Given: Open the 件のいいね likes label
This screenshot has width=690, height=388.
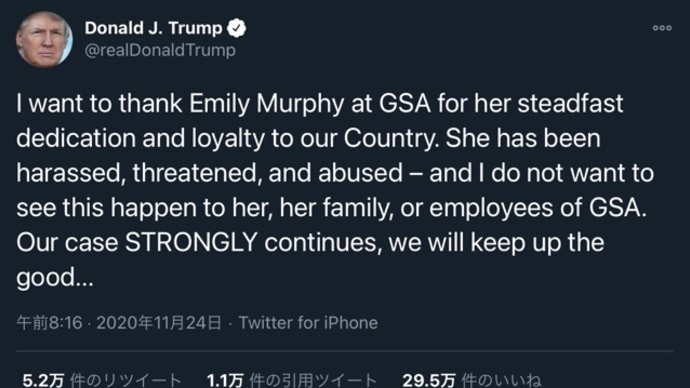Looking at the screenshot, I should pos(501,380).
